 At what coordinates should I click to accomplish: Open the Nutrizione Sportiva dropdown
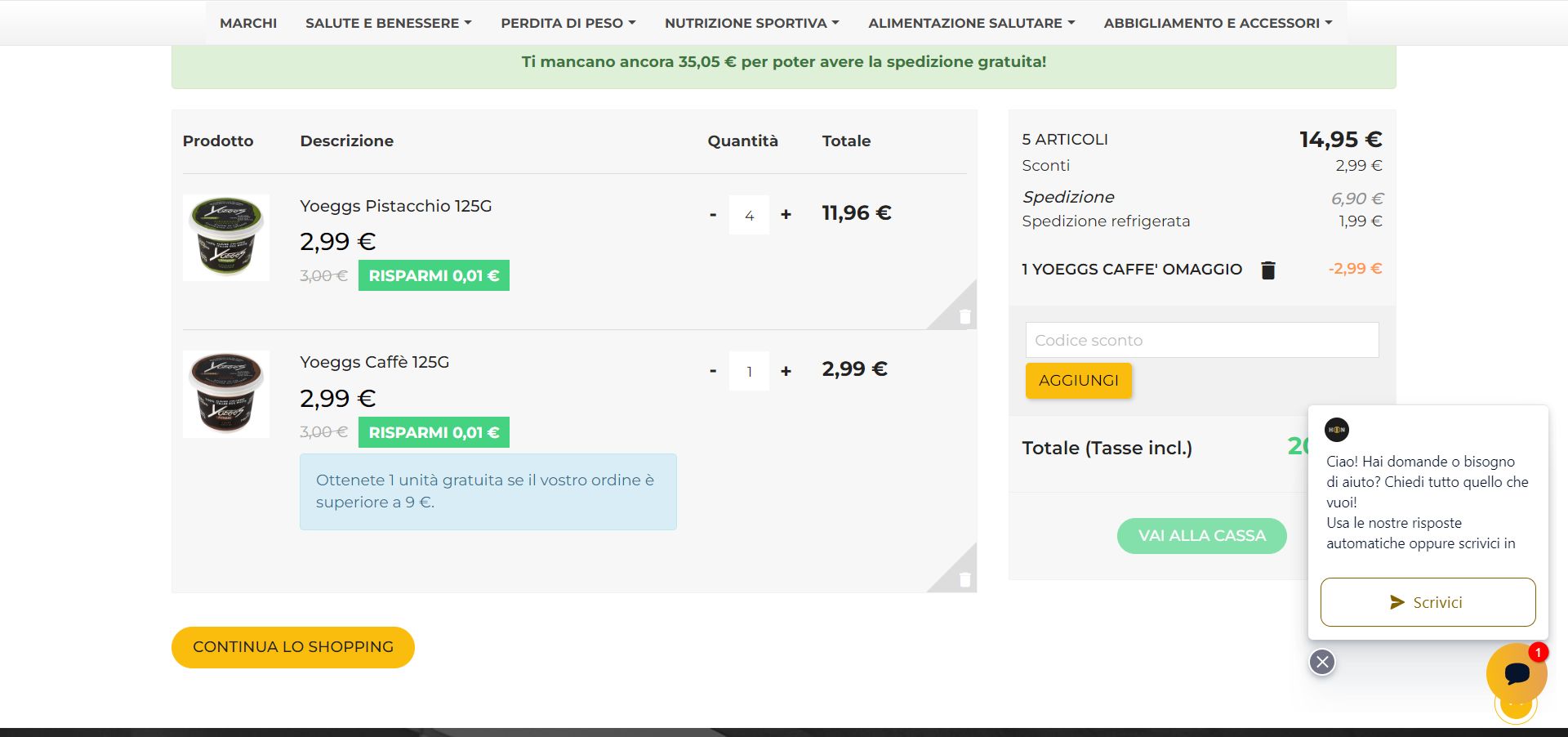[x=751, y=23]
